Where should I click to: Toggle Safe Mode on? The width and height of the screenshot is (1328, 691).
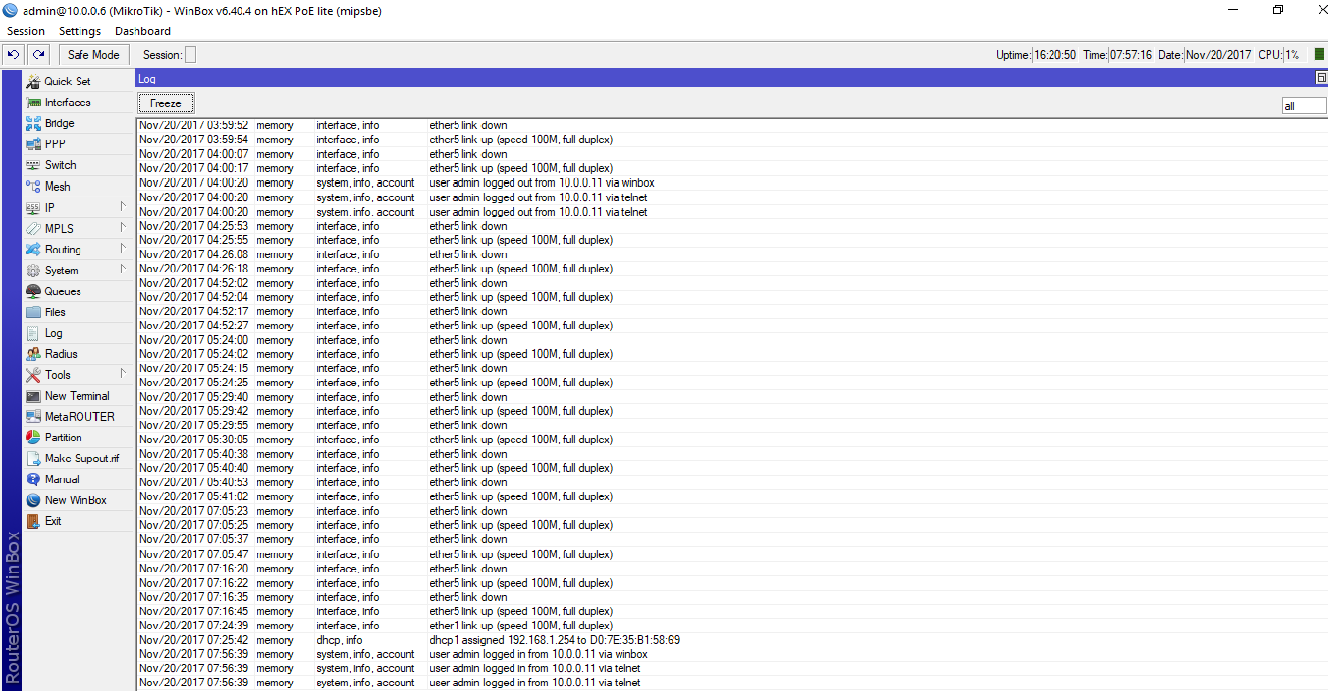tap(93, 55)
